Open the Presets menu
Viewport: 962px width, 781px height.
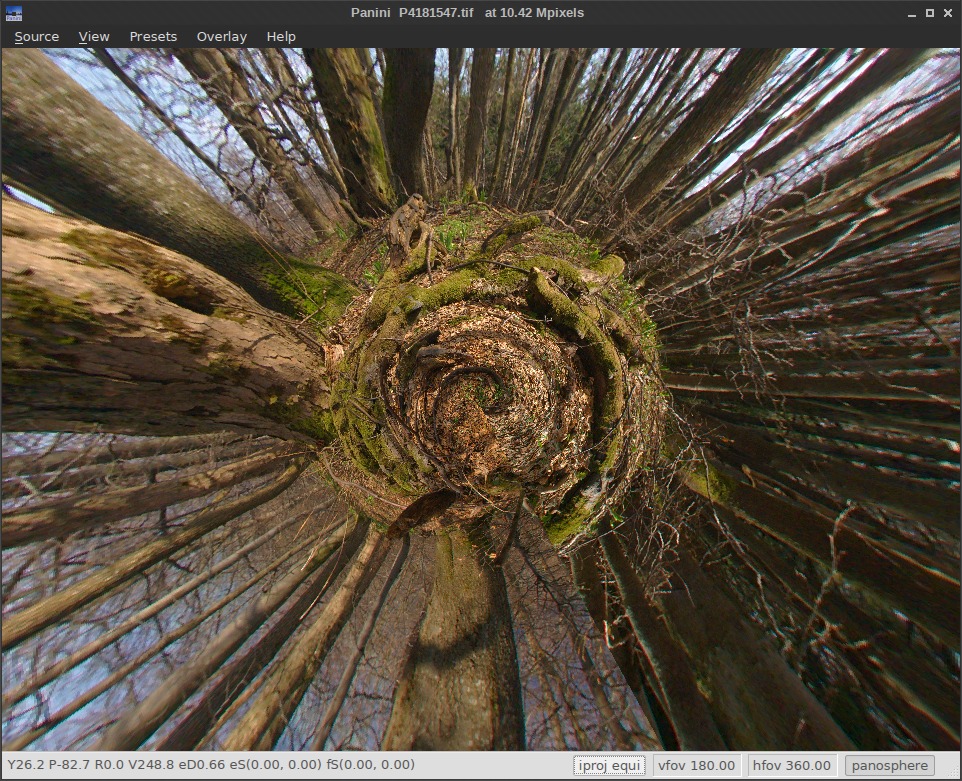[153, 37]
